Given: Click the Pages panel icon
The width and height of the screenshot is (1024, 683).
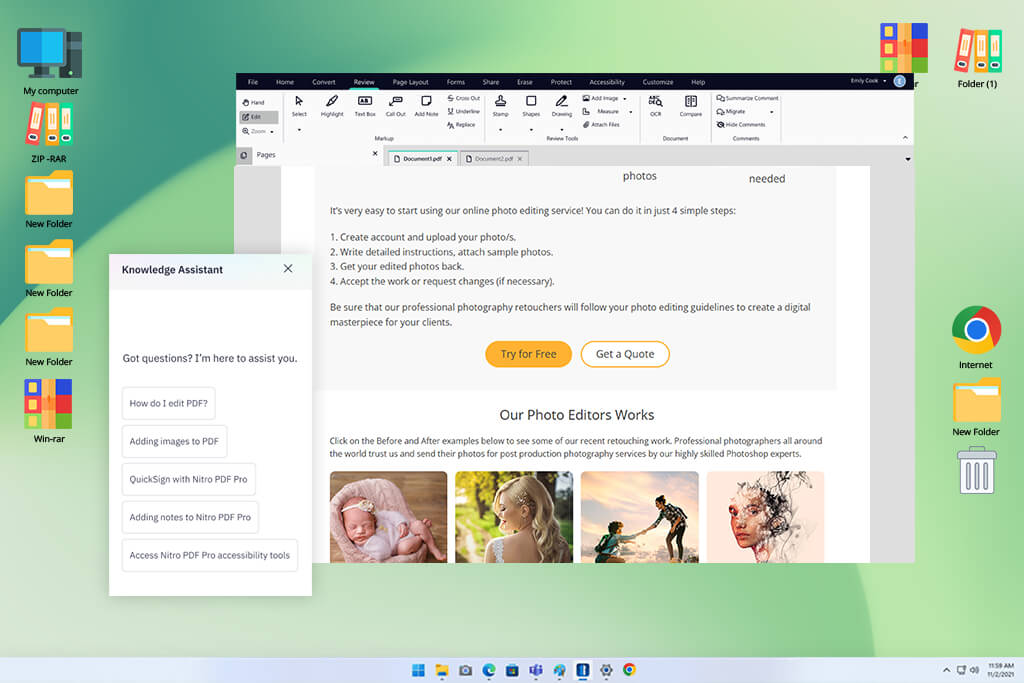Looking at the screenshot, I should [244, 155].
